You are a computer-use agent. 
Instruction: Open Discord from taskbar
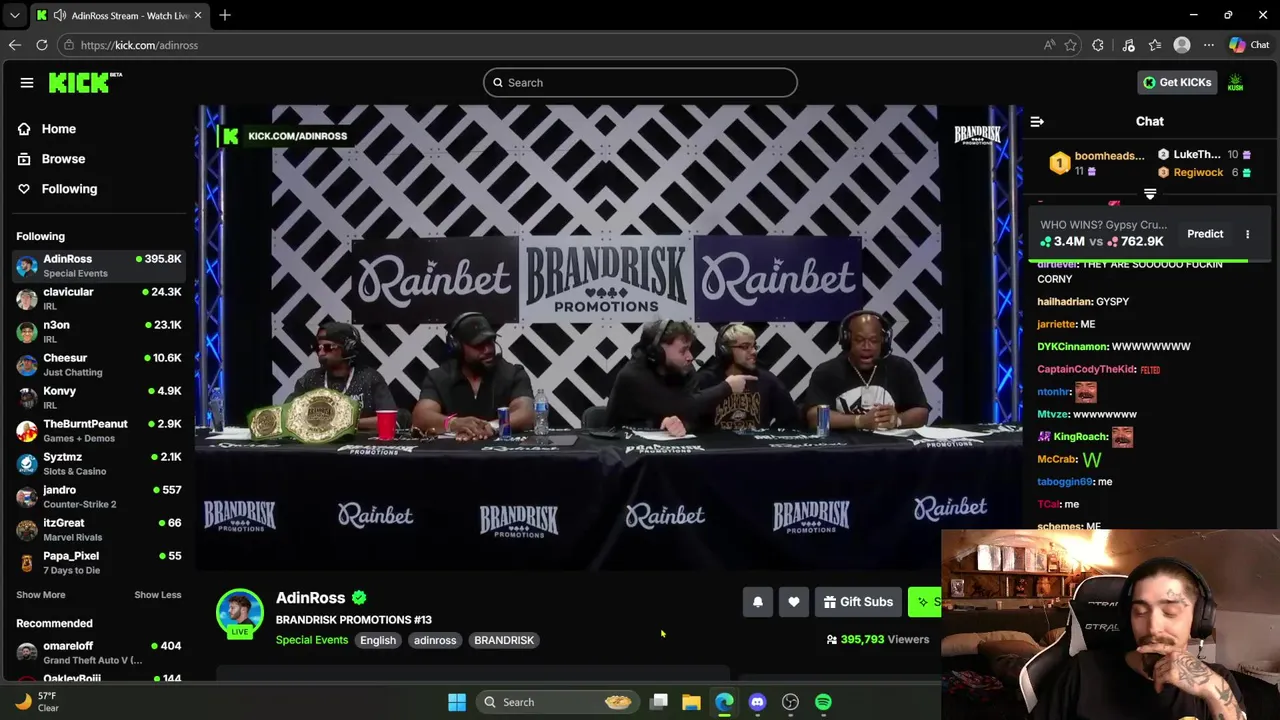tap(757, 702)
